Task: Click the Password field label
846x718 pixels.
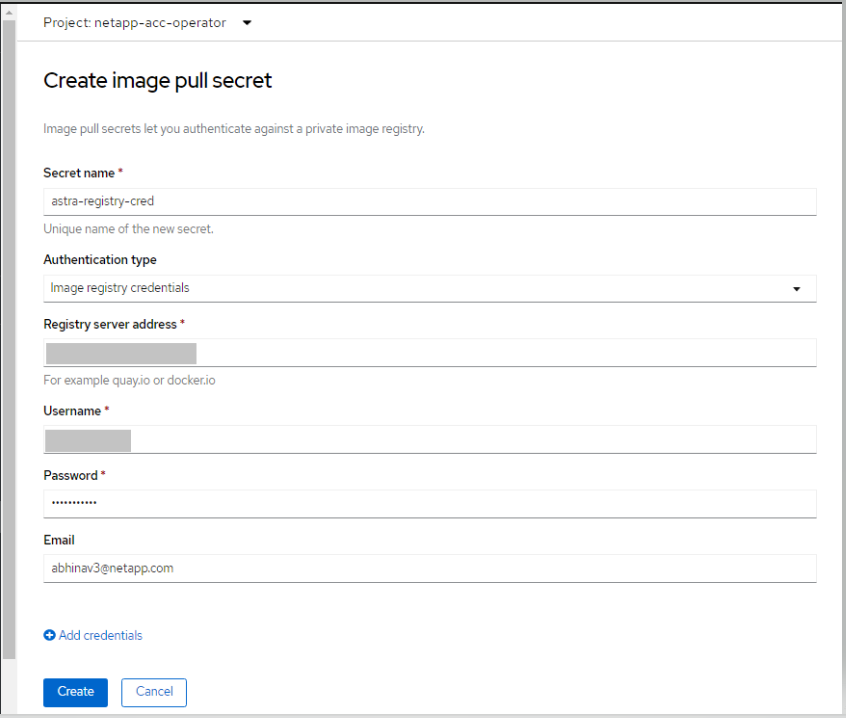Action: [71, 475]
